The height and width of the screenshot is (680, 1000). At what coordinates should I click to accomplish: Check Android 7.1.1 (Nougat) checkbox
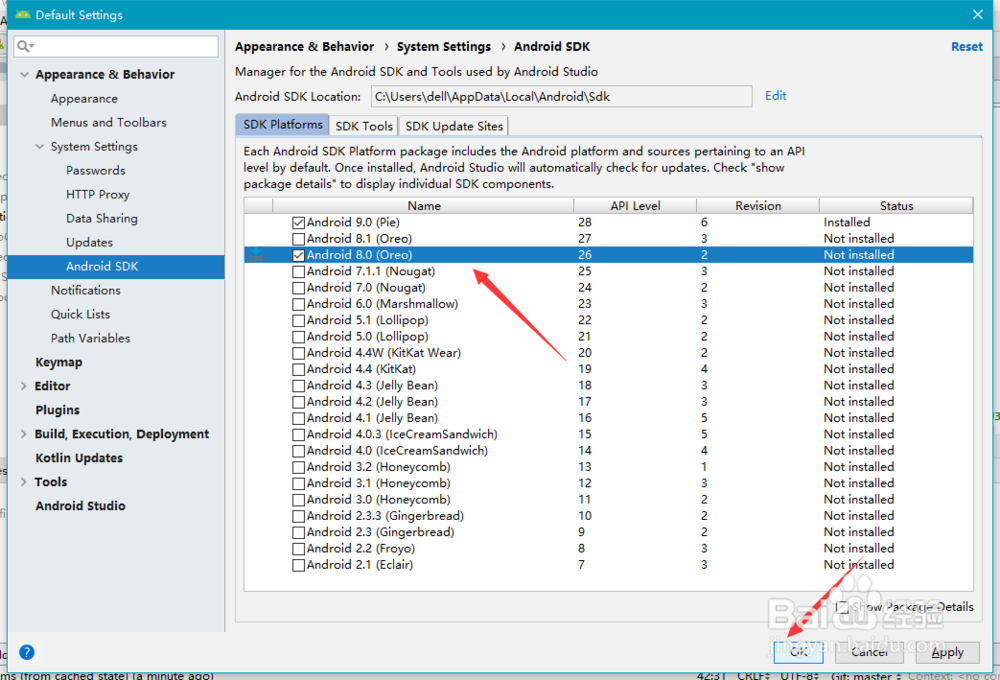tap(298, 272)
